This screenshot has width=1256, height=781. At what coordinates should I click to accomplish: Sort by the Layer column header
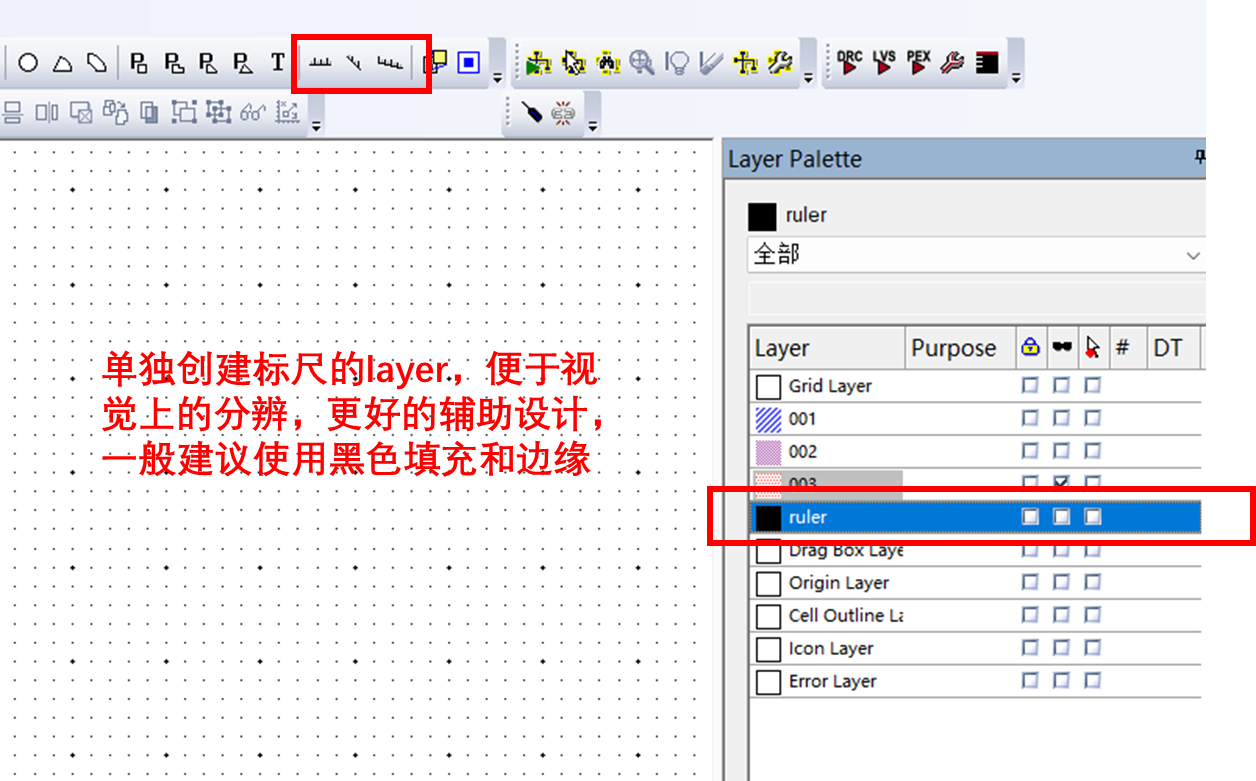click(x=827, y=348)
